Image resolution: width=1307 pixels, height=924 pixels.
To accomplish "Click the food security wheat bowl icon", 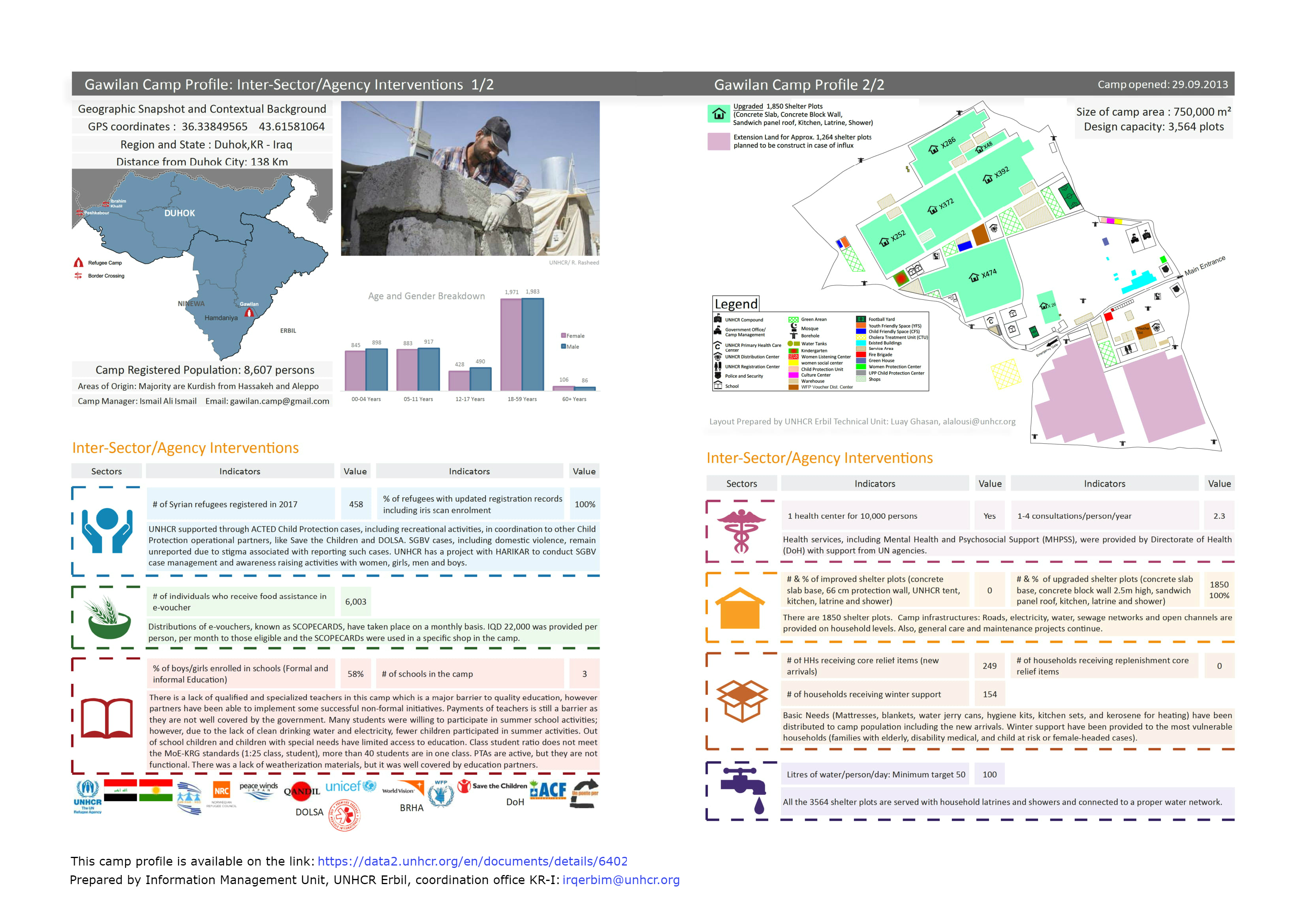I will [x=109, y=618].
